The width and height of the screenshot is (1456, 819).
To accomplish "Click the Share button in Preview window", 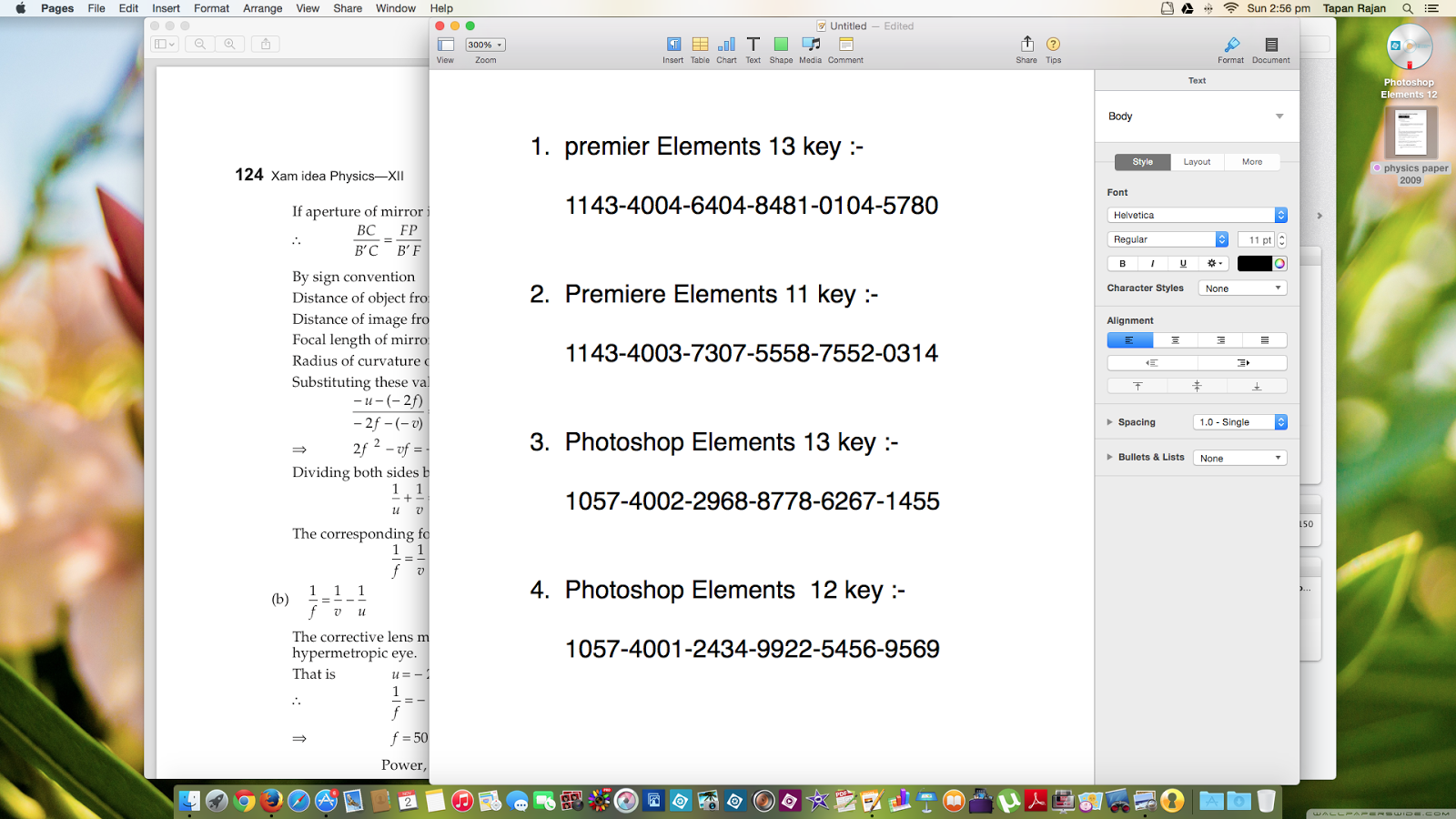I will tap(266, 44).
